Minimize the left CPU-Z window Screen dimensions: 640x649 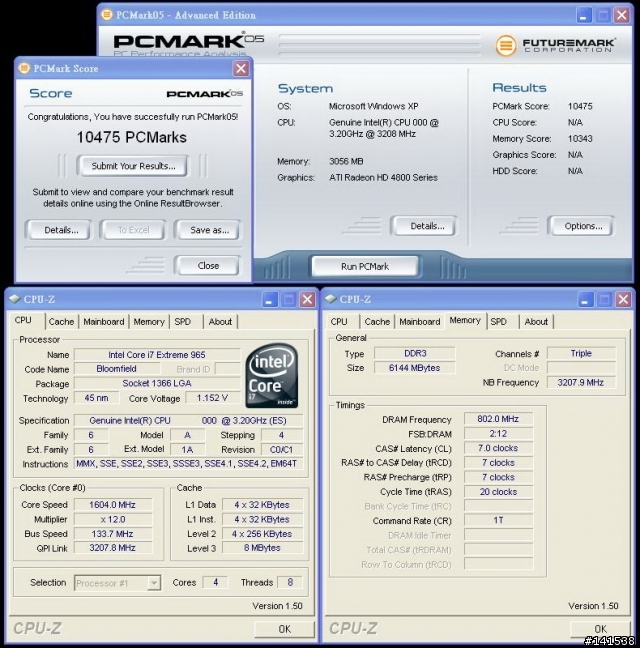(269, 299)
